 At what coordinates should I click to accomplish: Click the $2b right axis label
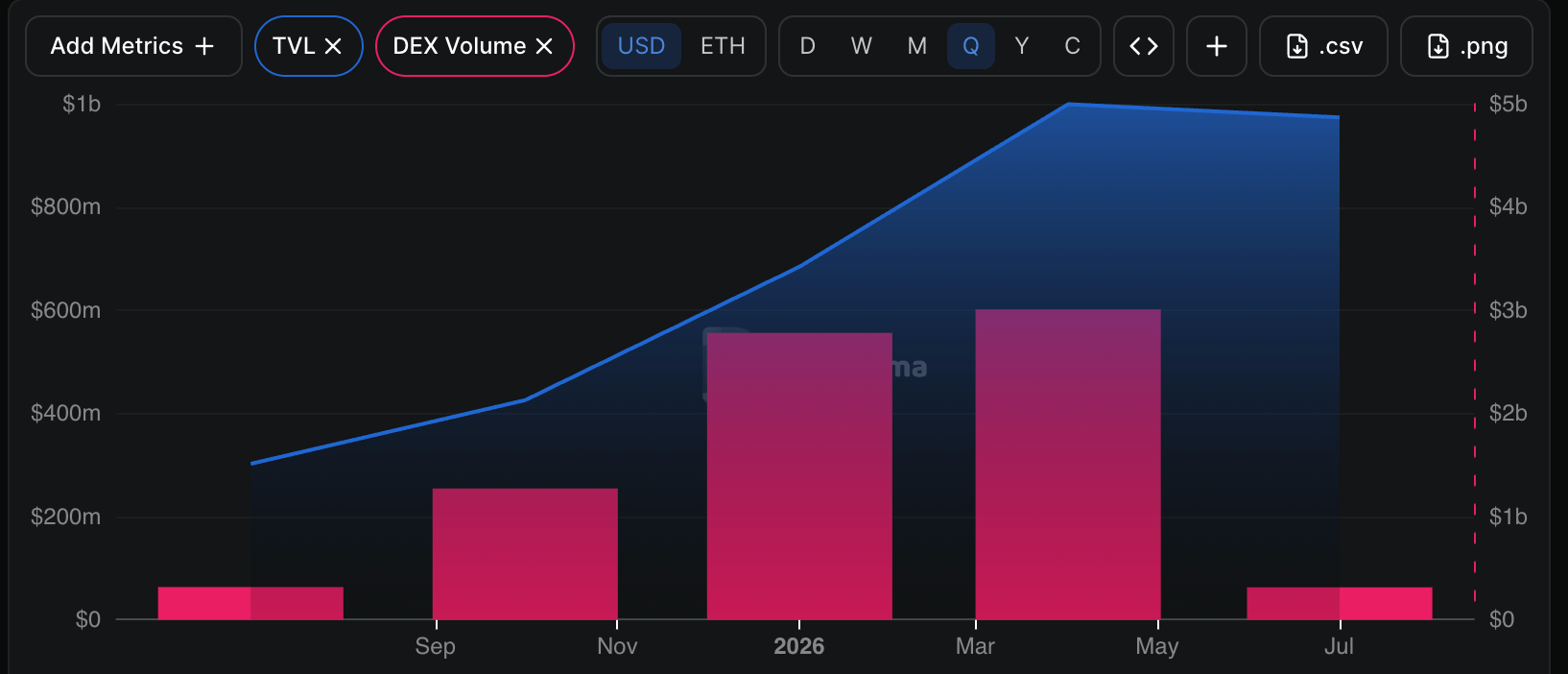coord(1508,413)
